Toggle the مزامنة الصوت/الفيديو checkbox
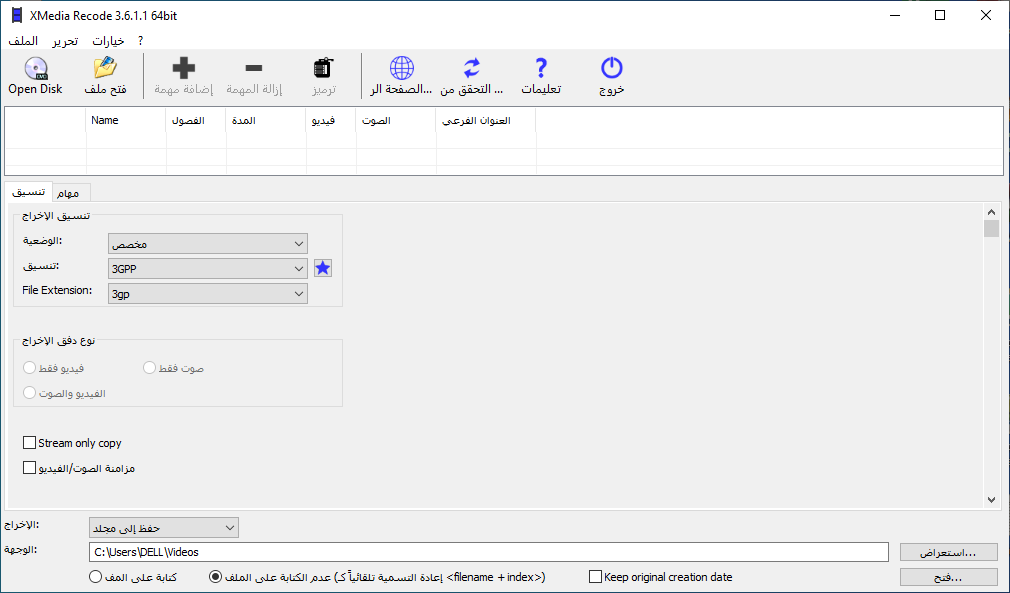The image size is (1010, 593). [x=29, y=468]
